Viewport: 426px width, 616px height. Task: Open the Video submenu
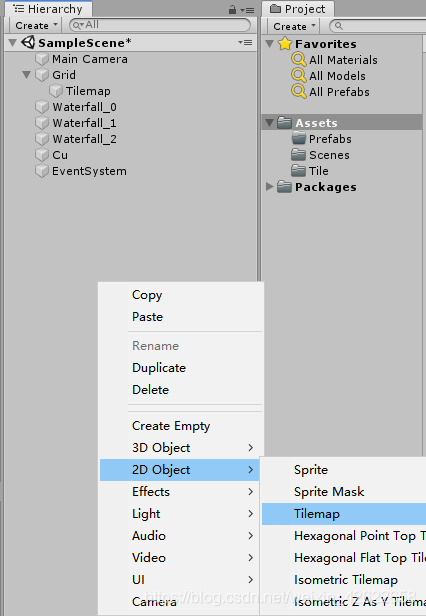180,558
